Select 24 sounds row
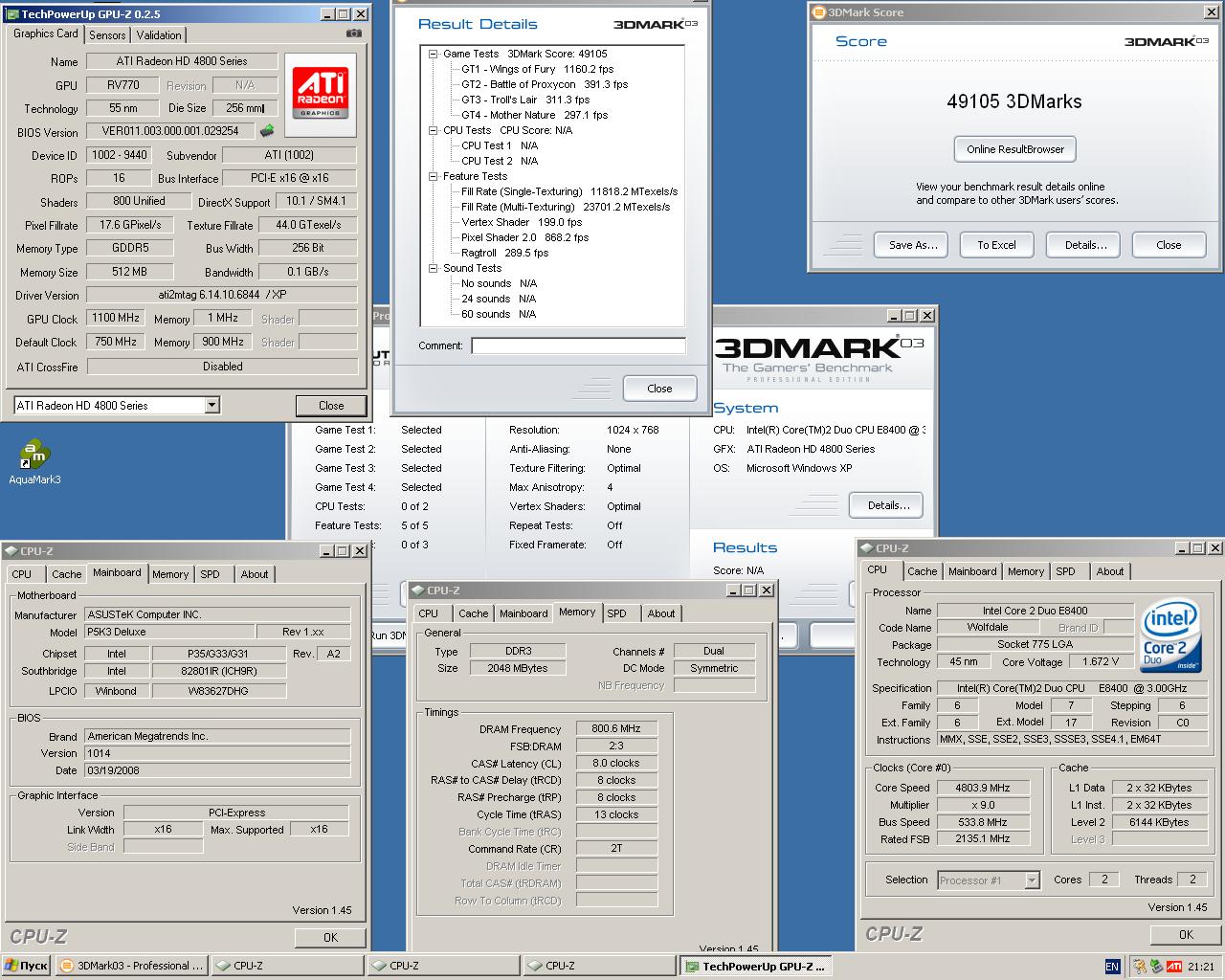Viewport: 1225px width, 980px height. tap(499, 299)
